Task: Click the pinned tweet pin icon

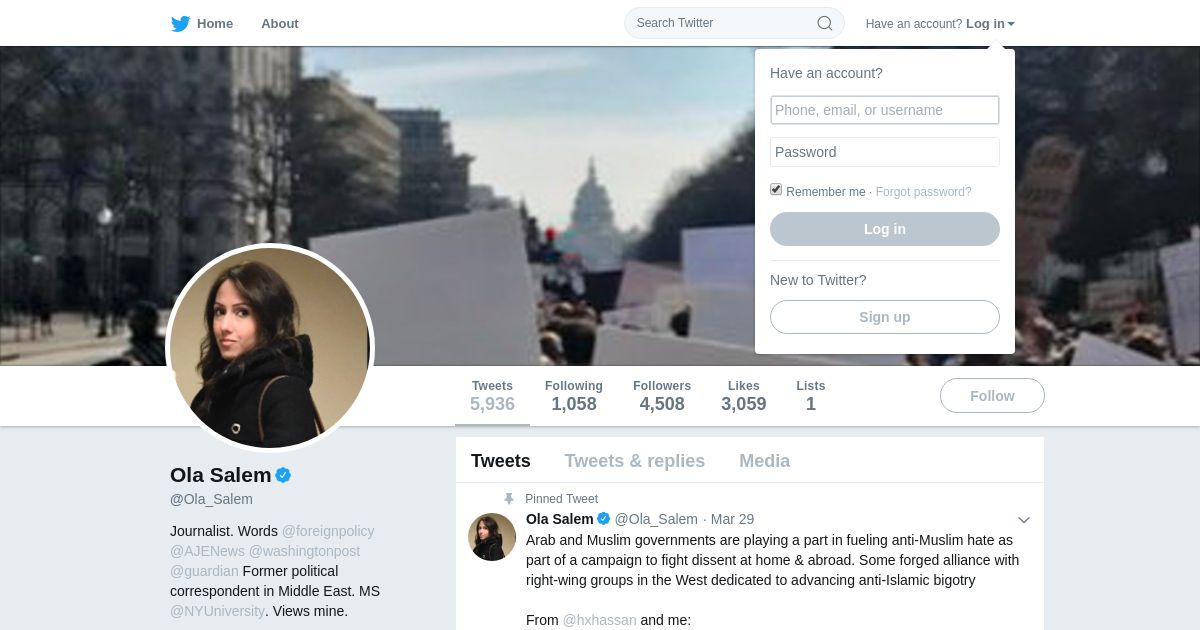Action: (x=508, y=499)
